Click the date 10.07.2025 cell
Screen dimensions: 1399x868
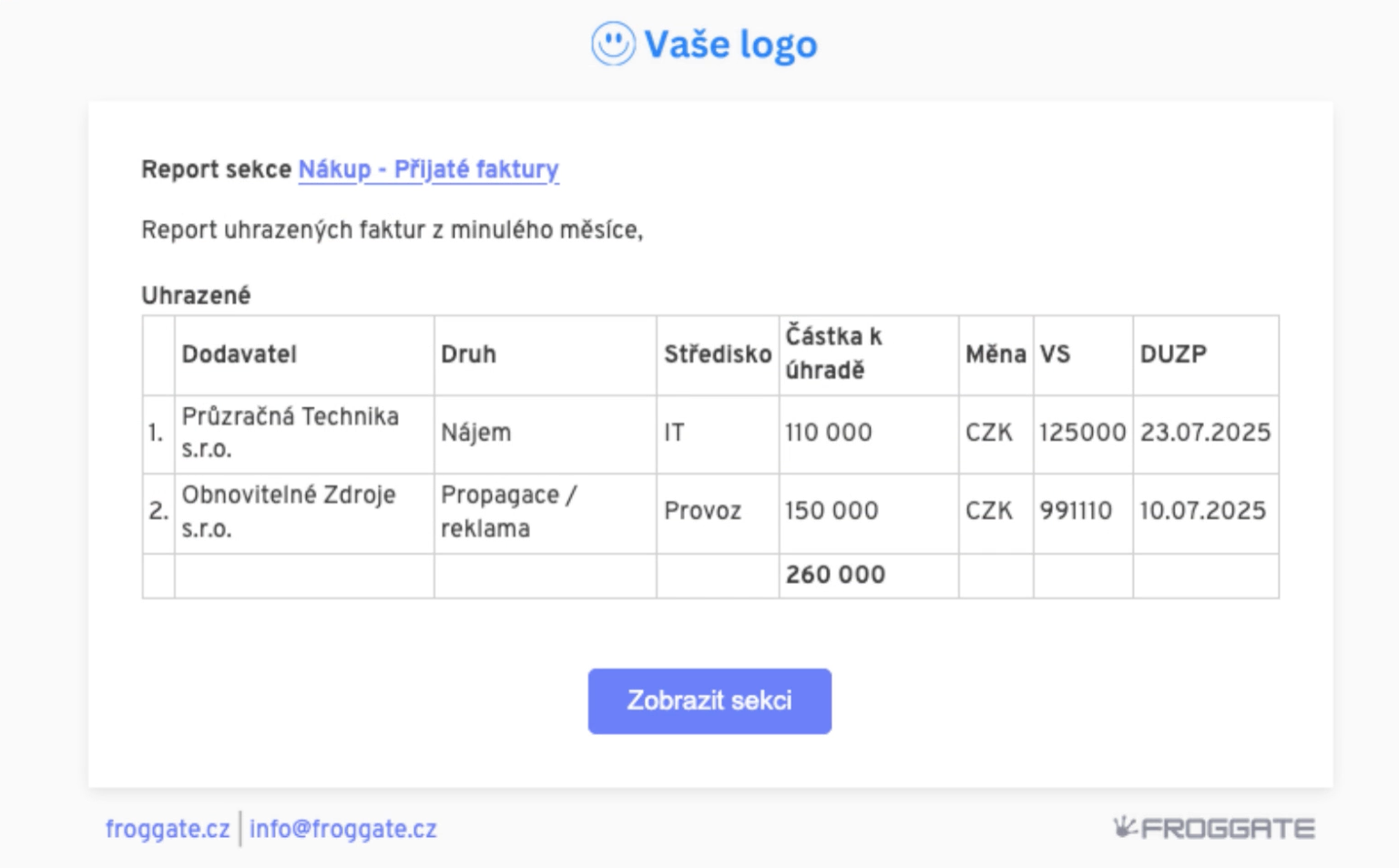(1202, 511)
